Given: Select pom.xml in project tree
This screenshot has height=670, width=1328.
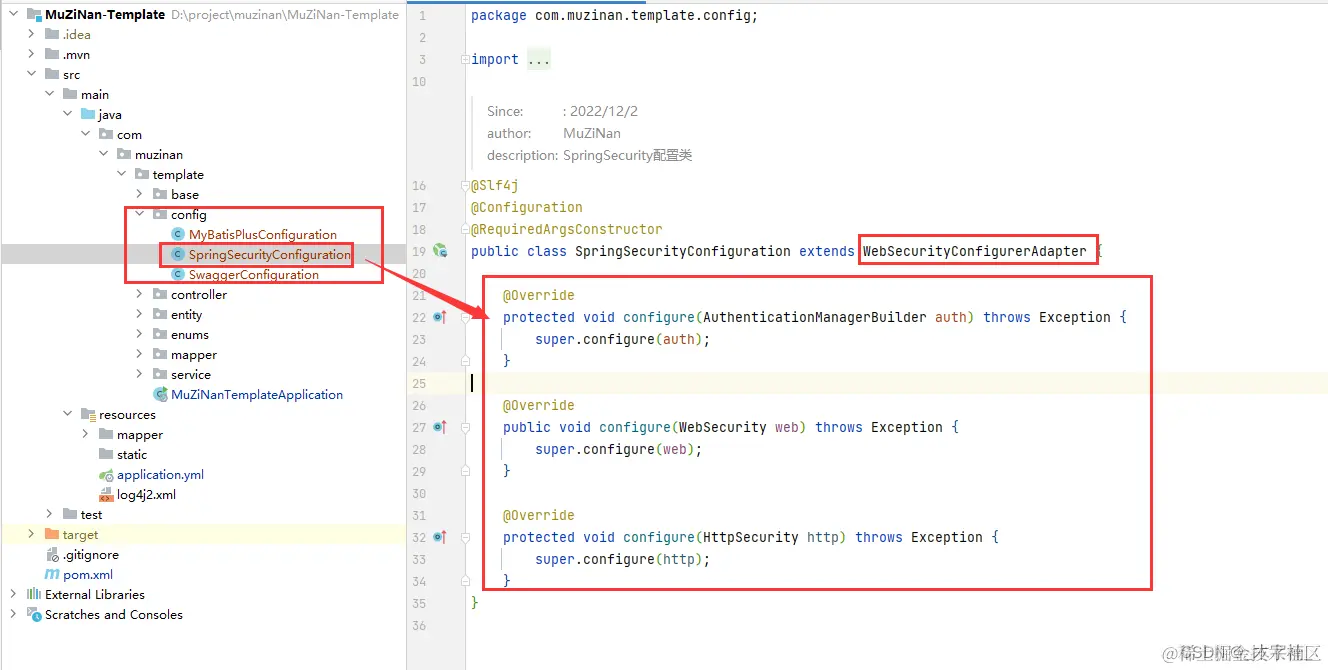Looking at the screenshot, I should (88, 575).
